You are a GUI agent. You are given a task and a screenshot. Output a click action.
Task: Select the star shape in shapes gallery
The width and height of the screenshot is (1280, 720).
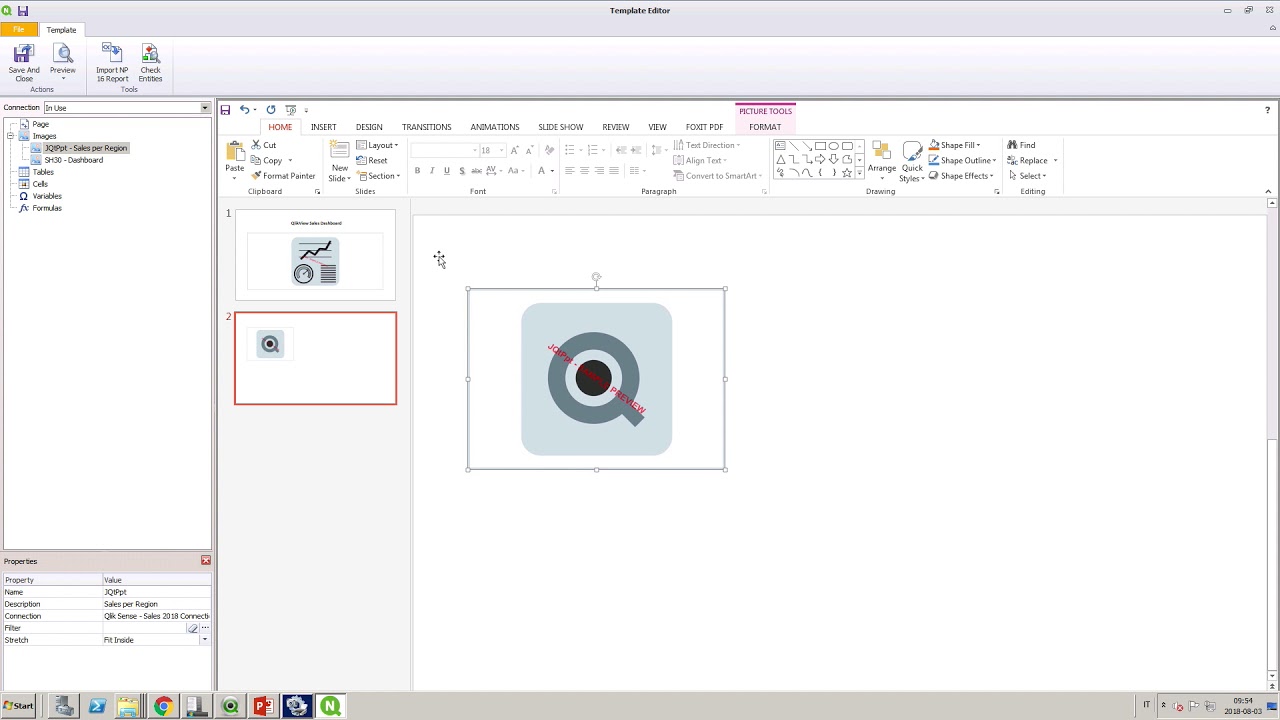tap(847, 173)
